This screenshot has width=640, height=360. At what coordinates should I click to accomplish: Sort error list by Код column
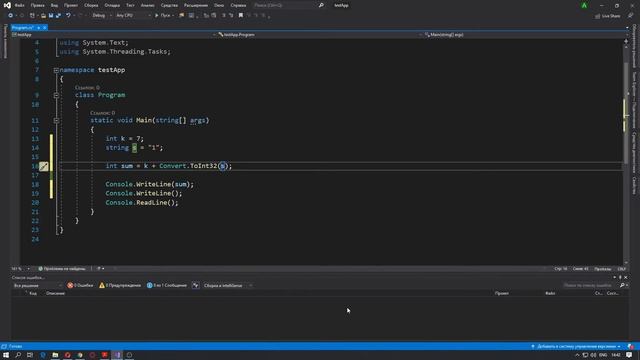[33, 293]
